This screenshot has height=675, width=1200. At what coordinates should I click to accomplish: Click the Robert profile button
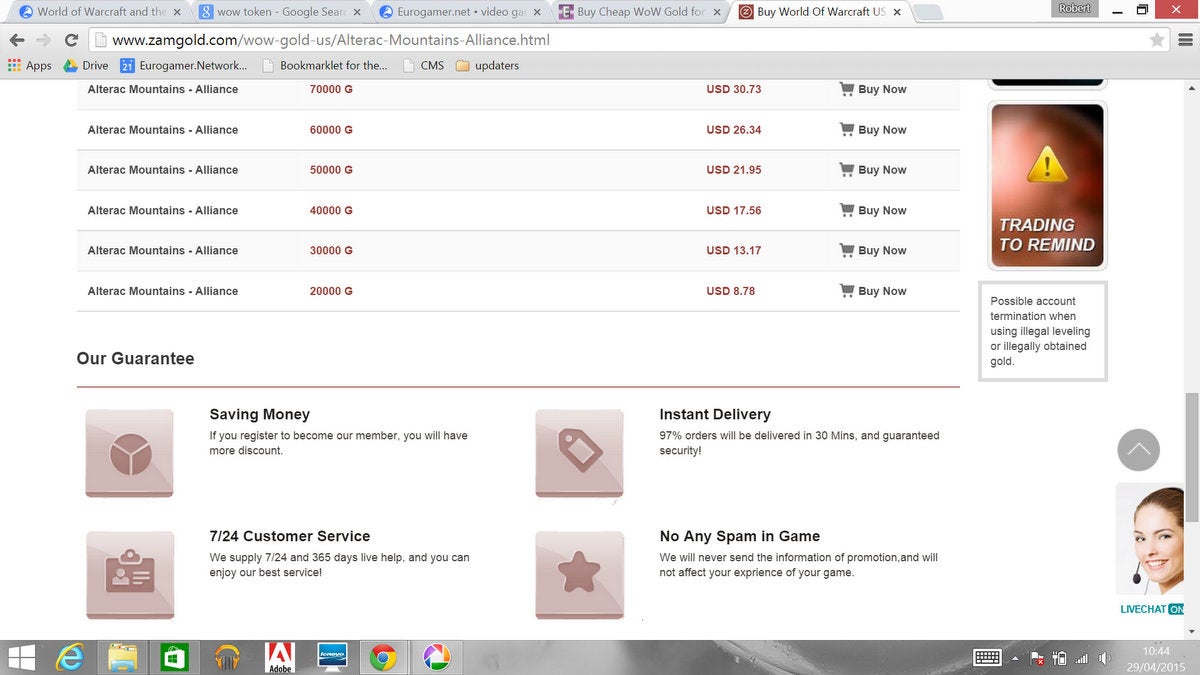(x=1075, y=8)
